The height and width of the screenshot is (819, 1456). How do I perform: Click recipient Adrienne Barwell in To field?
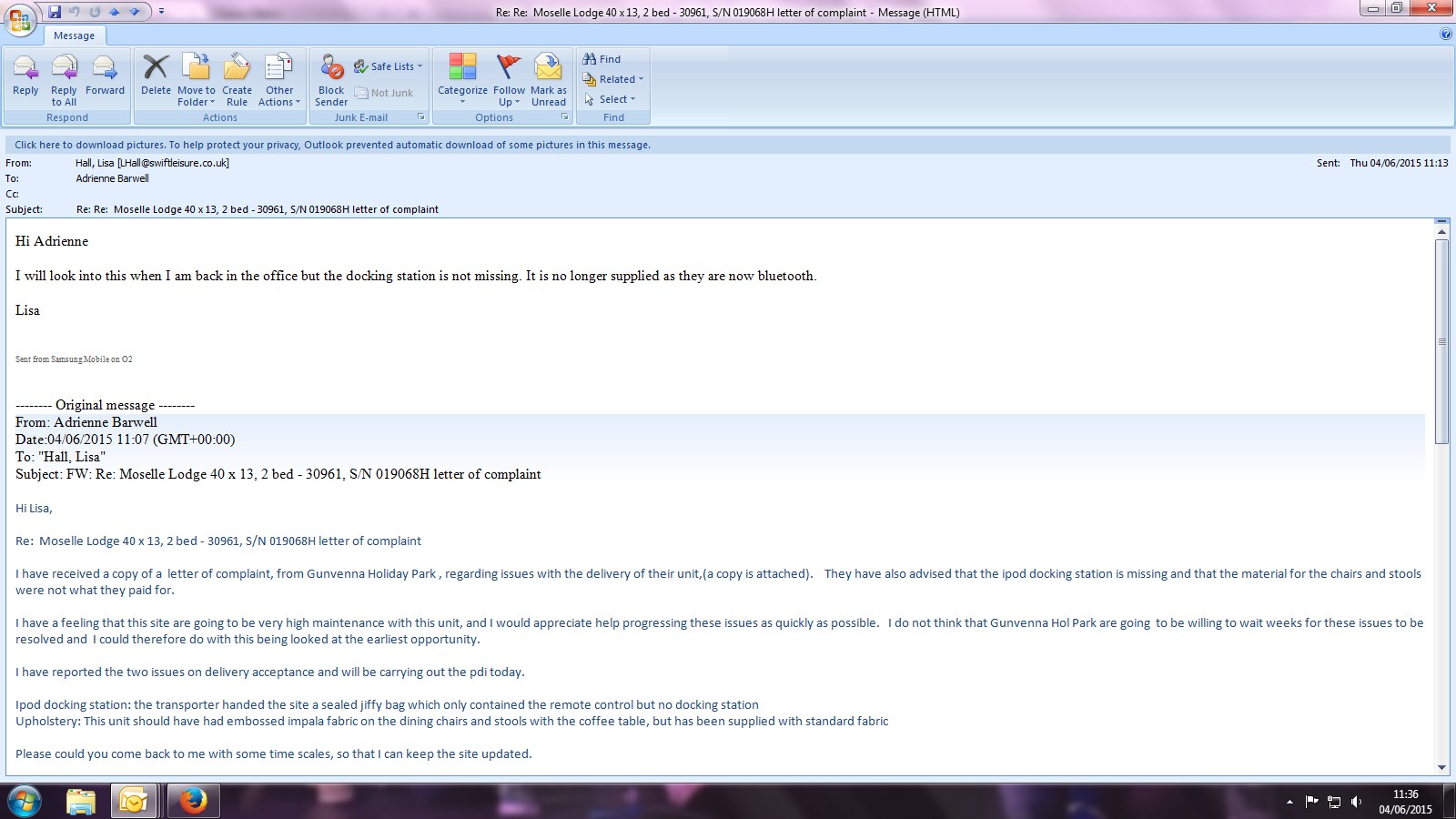coord(112,178)
